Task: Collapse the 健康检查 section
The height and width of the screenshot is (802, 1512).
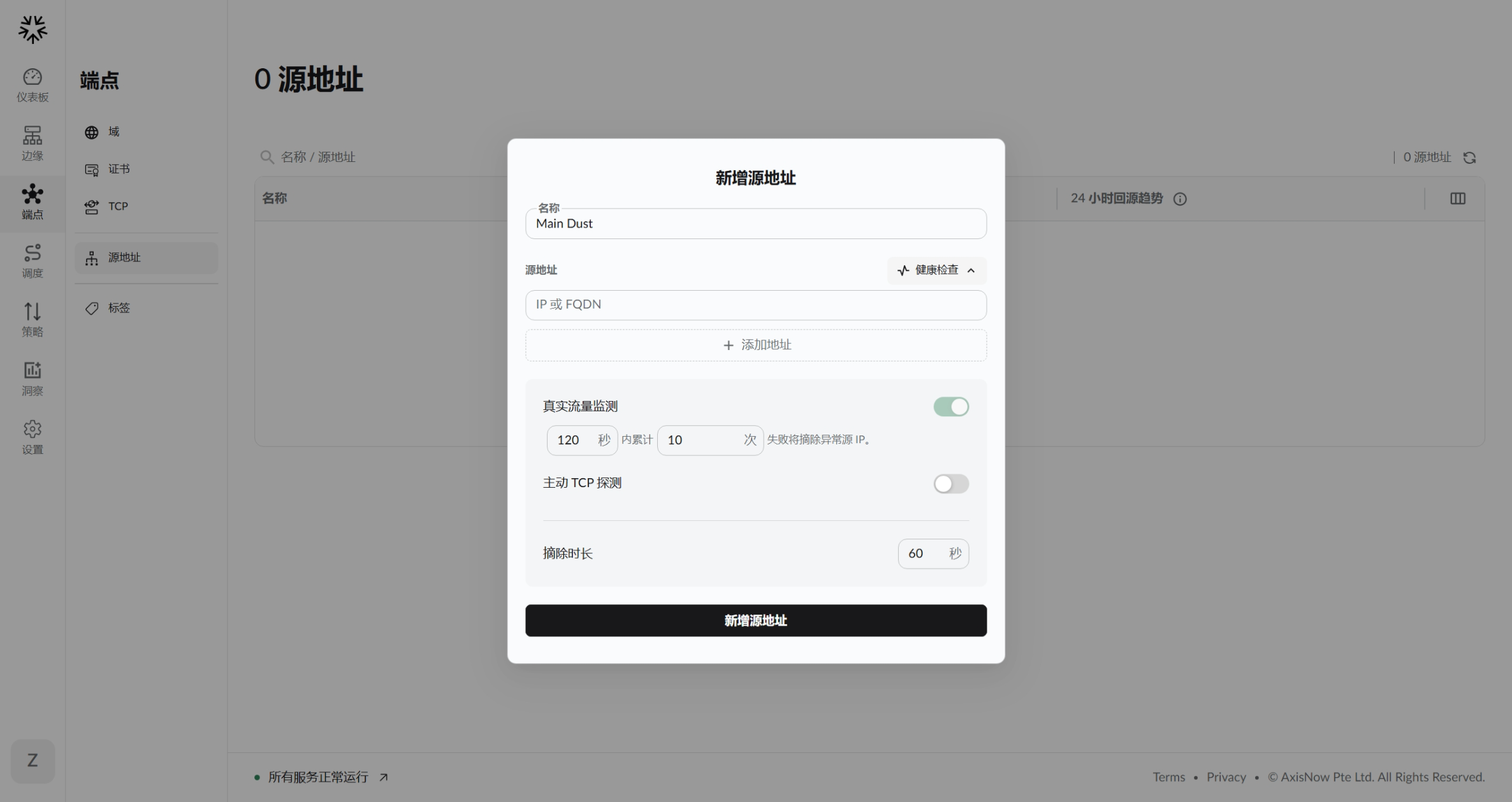Action: [936, 270]
